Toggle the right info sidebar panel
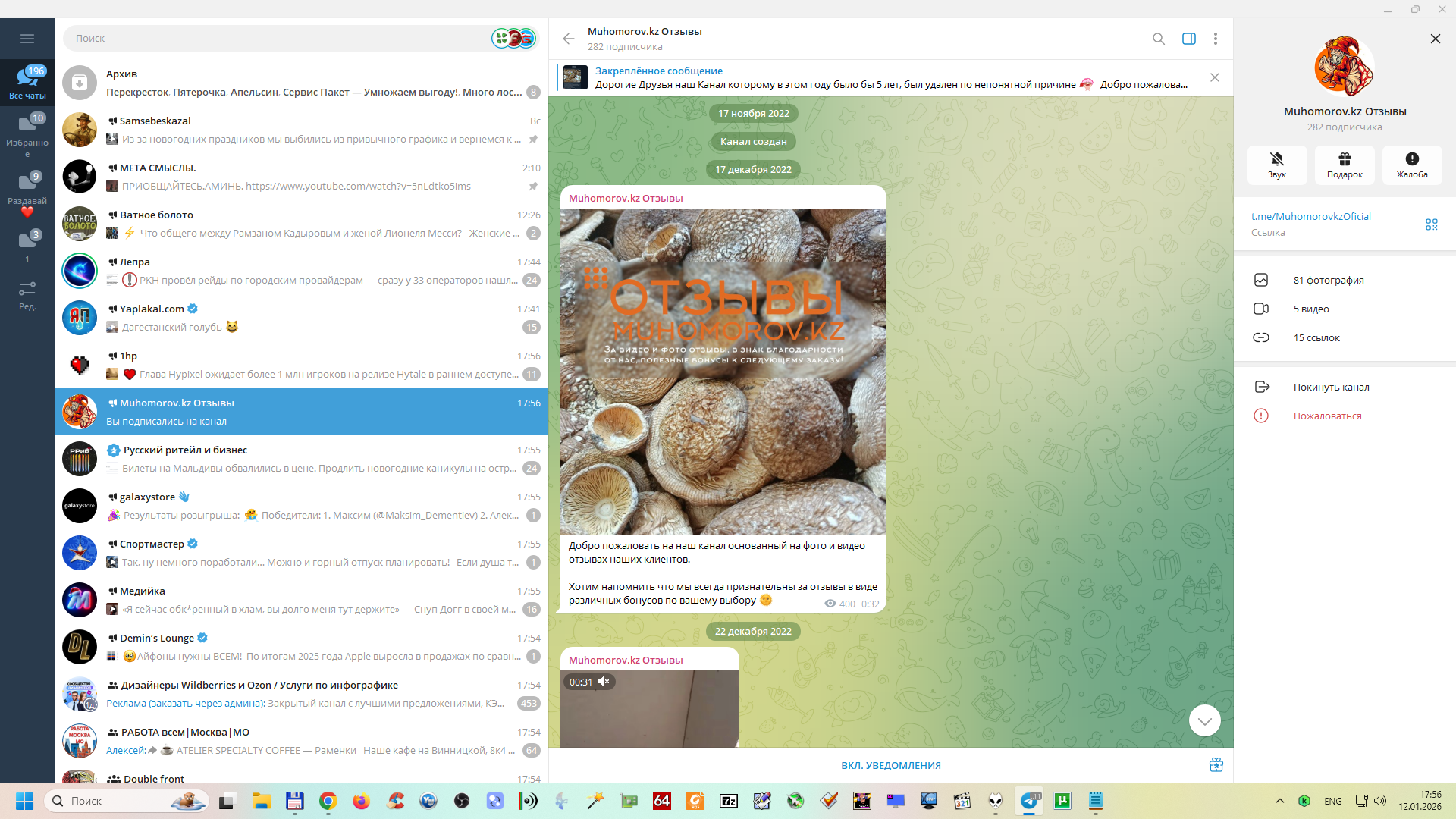Image resolution: width=1456 pixels, height=819 pixels. click(1188, 39)
